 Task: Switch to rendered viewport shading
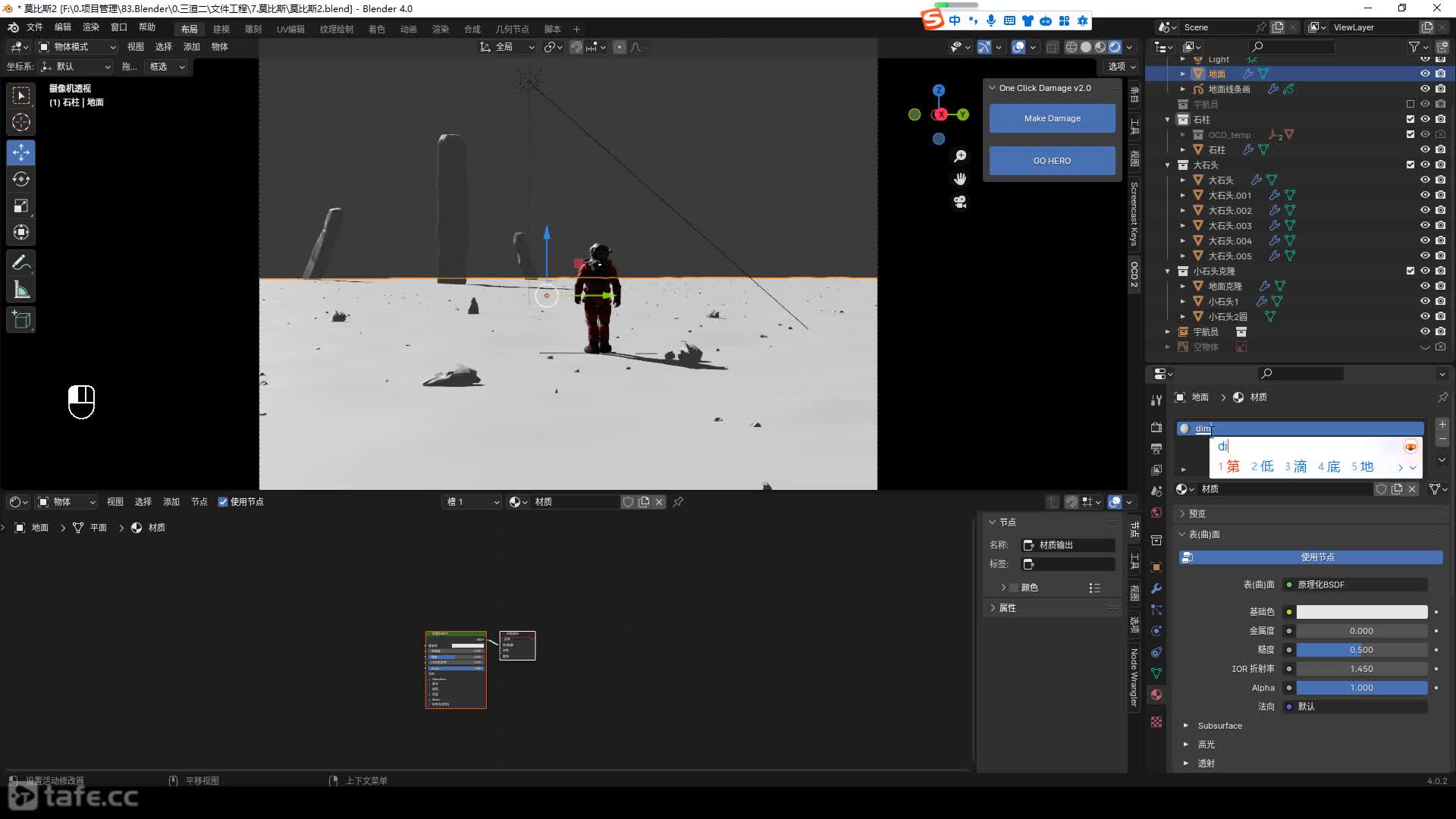point(1115,47)
